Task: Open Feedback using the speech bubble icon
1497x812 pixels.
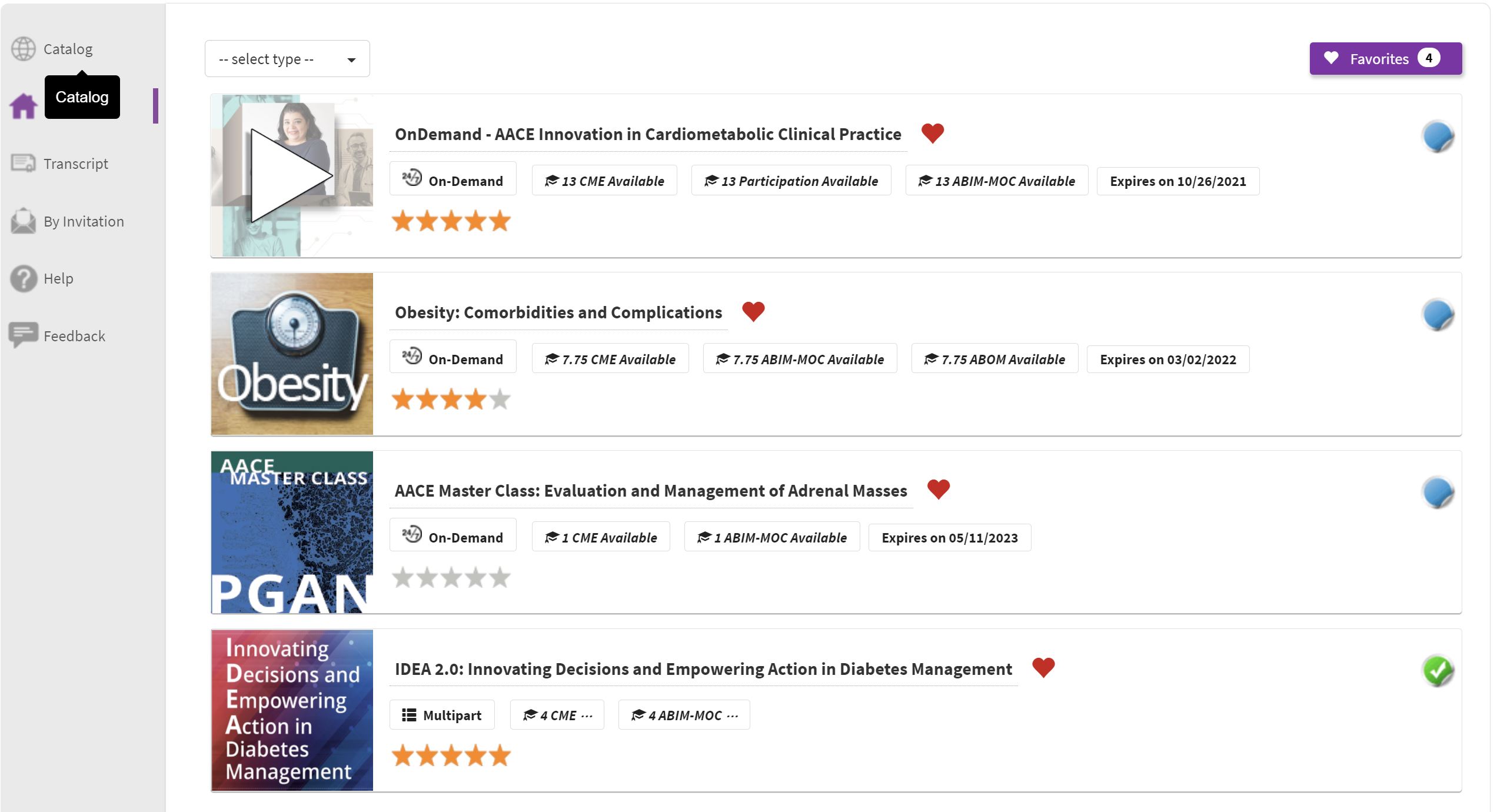Action: coord(24,335)
